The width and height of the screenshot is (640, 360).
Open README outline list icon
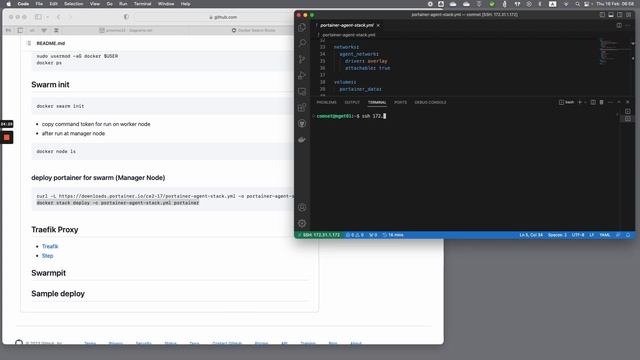29,43
